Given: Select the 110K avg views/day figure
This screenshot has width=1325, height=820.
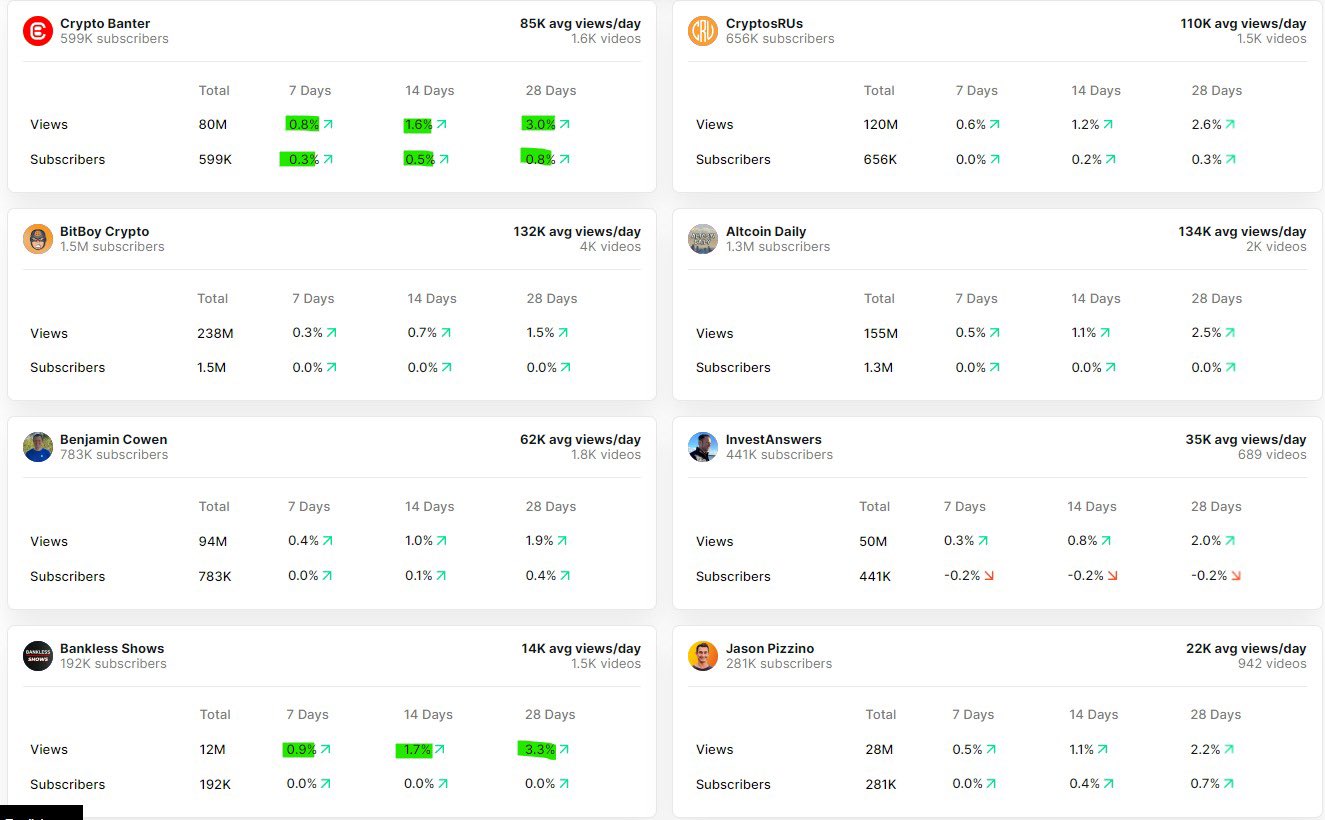Looking at the screenshot, I should tap(1243, 24).
